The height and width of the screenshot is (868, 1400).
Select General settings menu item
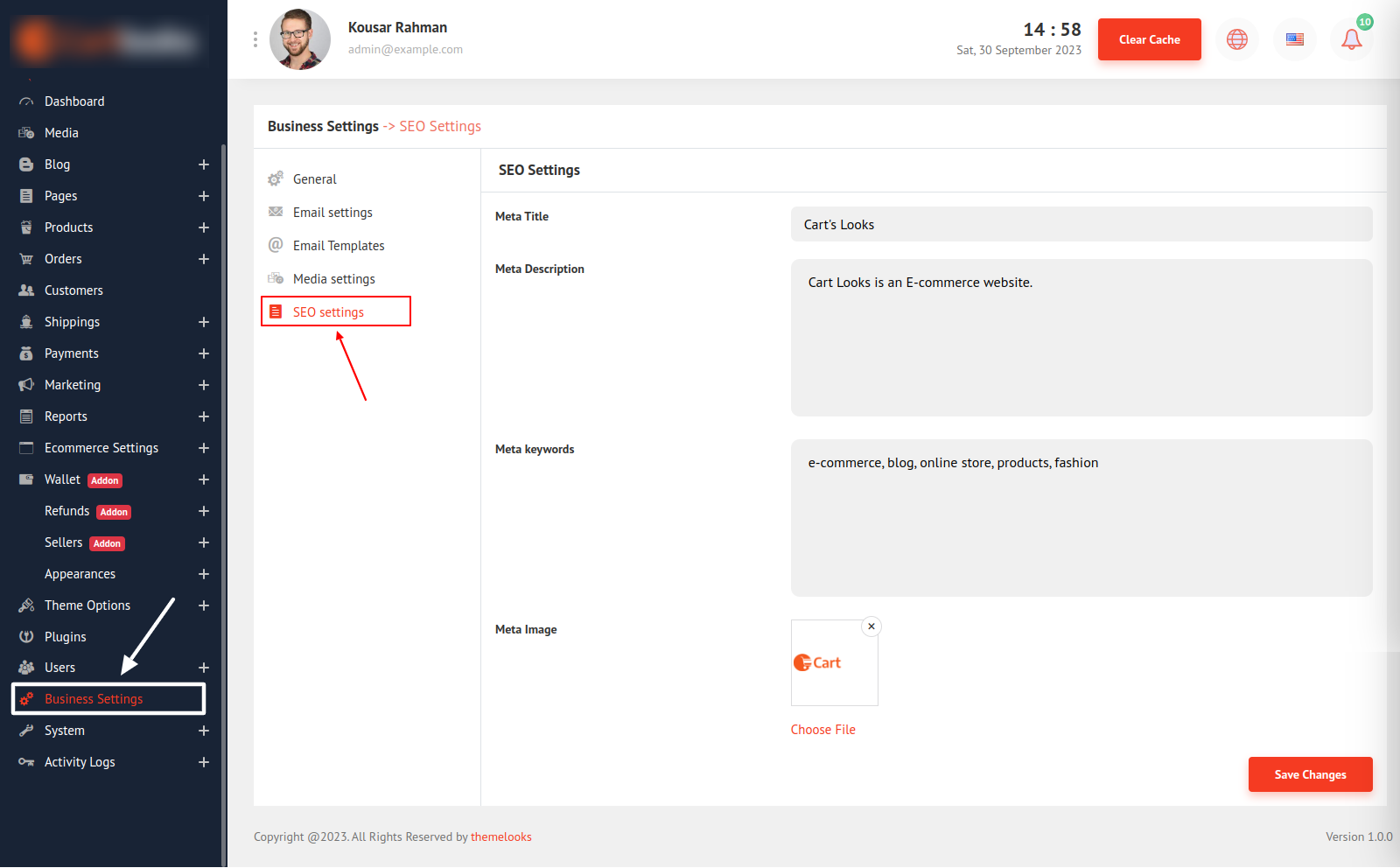click(x=314, y=179)
